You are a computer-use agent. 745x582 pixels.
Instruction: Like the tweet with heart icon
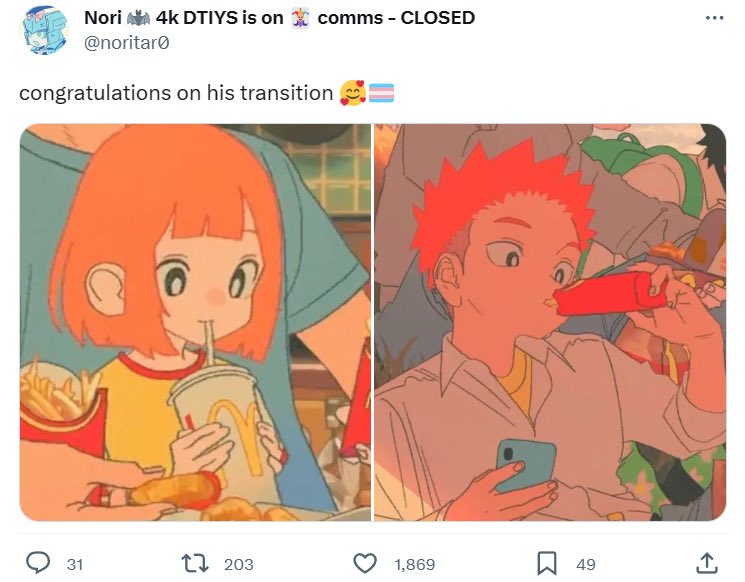(x=365, y=564)
